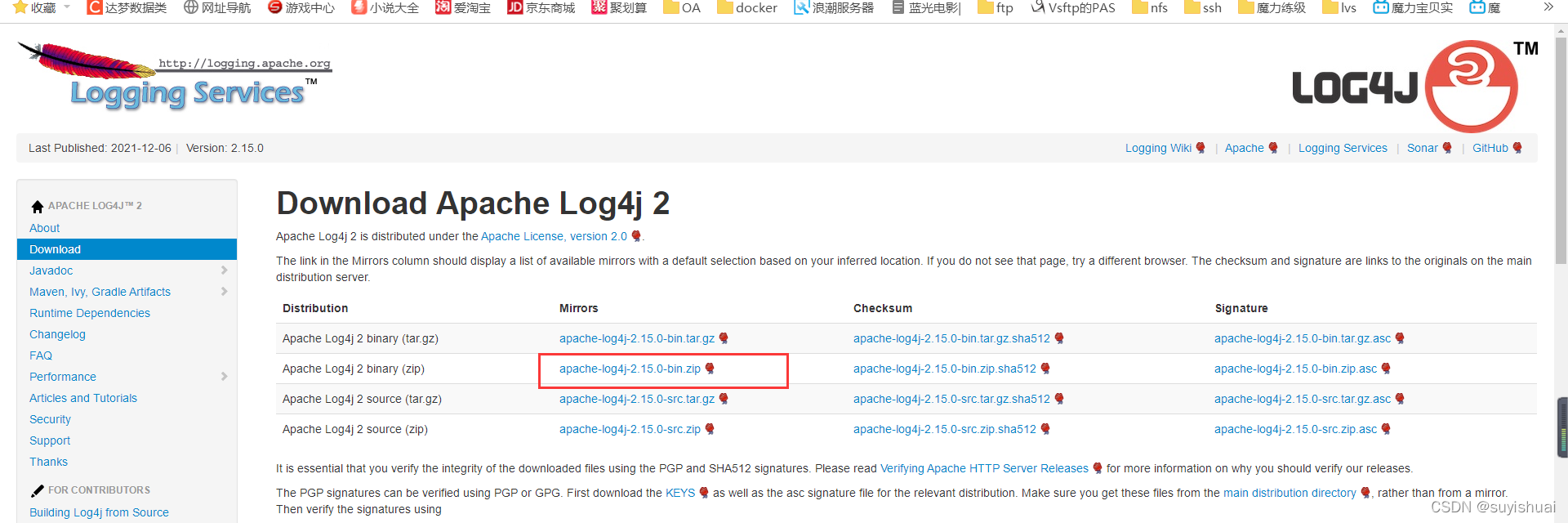Open the 聚划算 bookmark
1568x523 pixels.
(619, 7)
